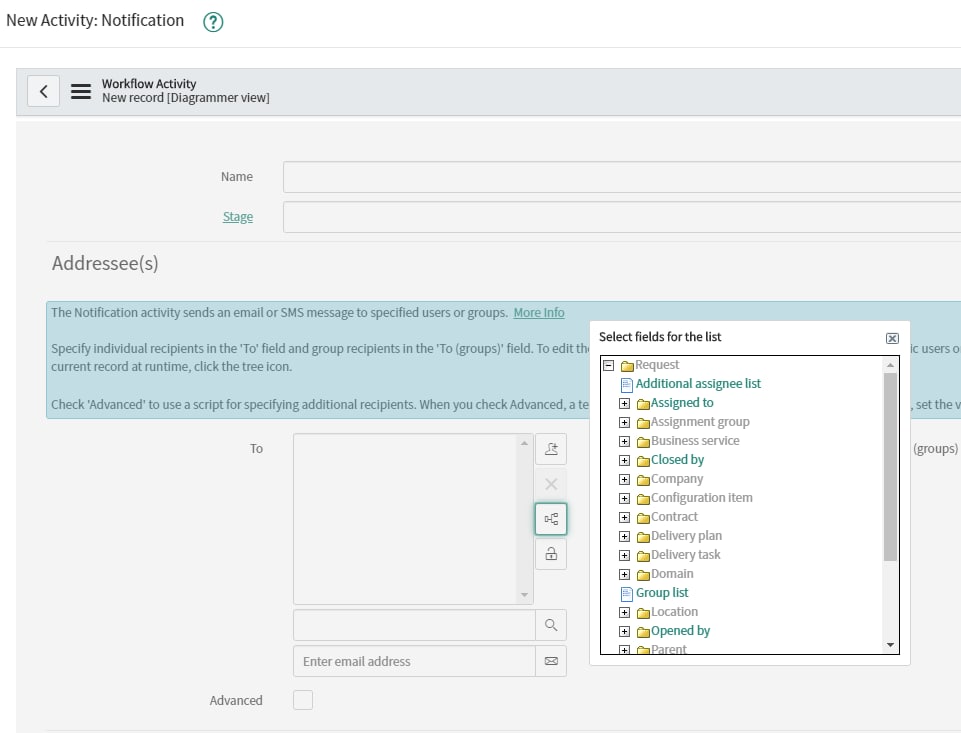961x733 pixels.
Task: Click the Opened by folder icon
Action: tap(643, 632)
